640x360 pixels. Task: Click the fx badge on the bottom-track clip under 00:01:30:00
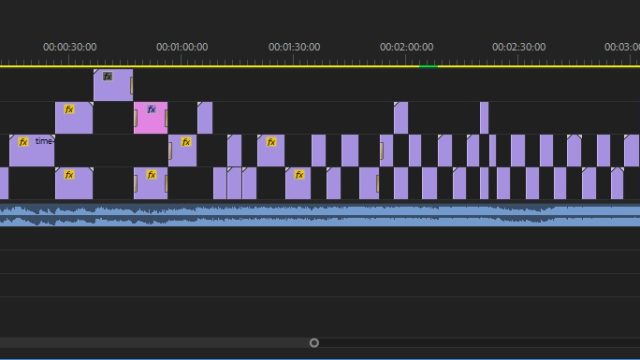(x=299, y=175)
